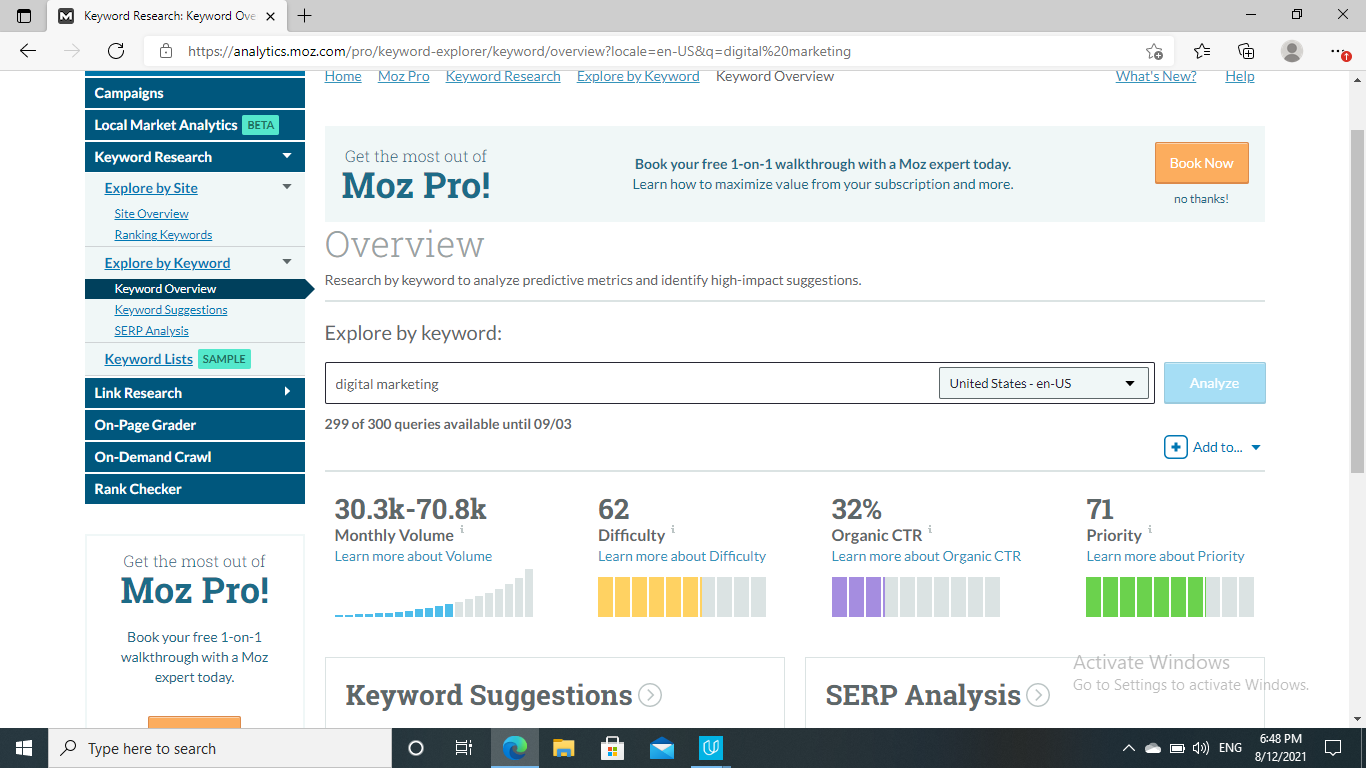Open browser Collections icon
Image resolution: width=1366 pixels, height=768 pixels.
(1246, 51)
